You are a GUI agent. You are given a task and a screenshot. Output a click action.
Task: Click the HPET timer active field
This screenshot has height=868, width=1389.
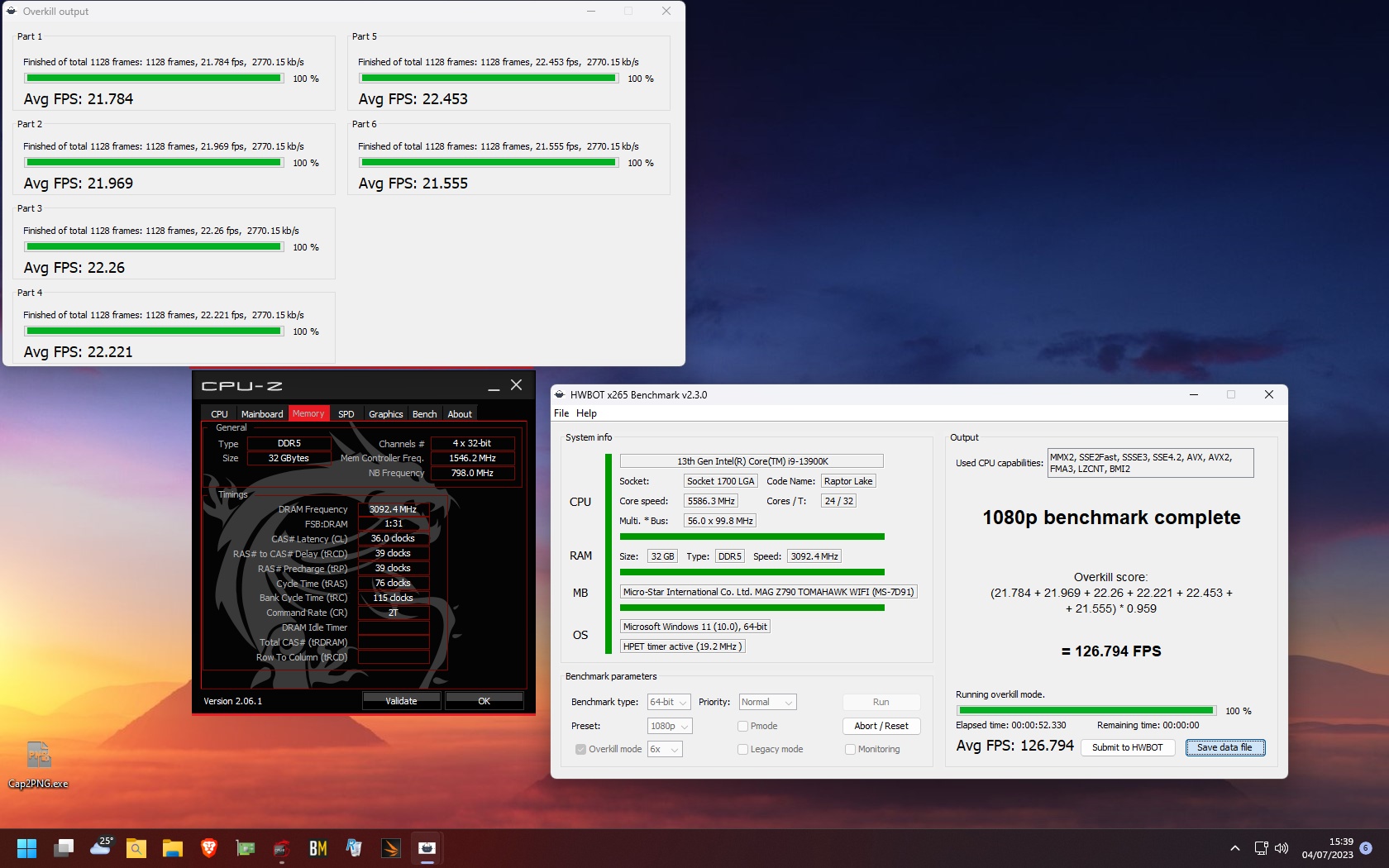tap(683, 646)
